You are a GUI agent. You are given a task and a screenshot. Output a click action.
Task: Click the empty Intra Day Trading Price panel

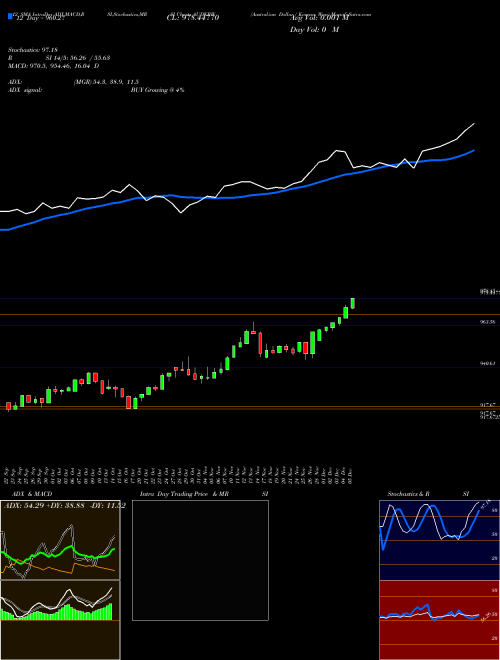200,560
